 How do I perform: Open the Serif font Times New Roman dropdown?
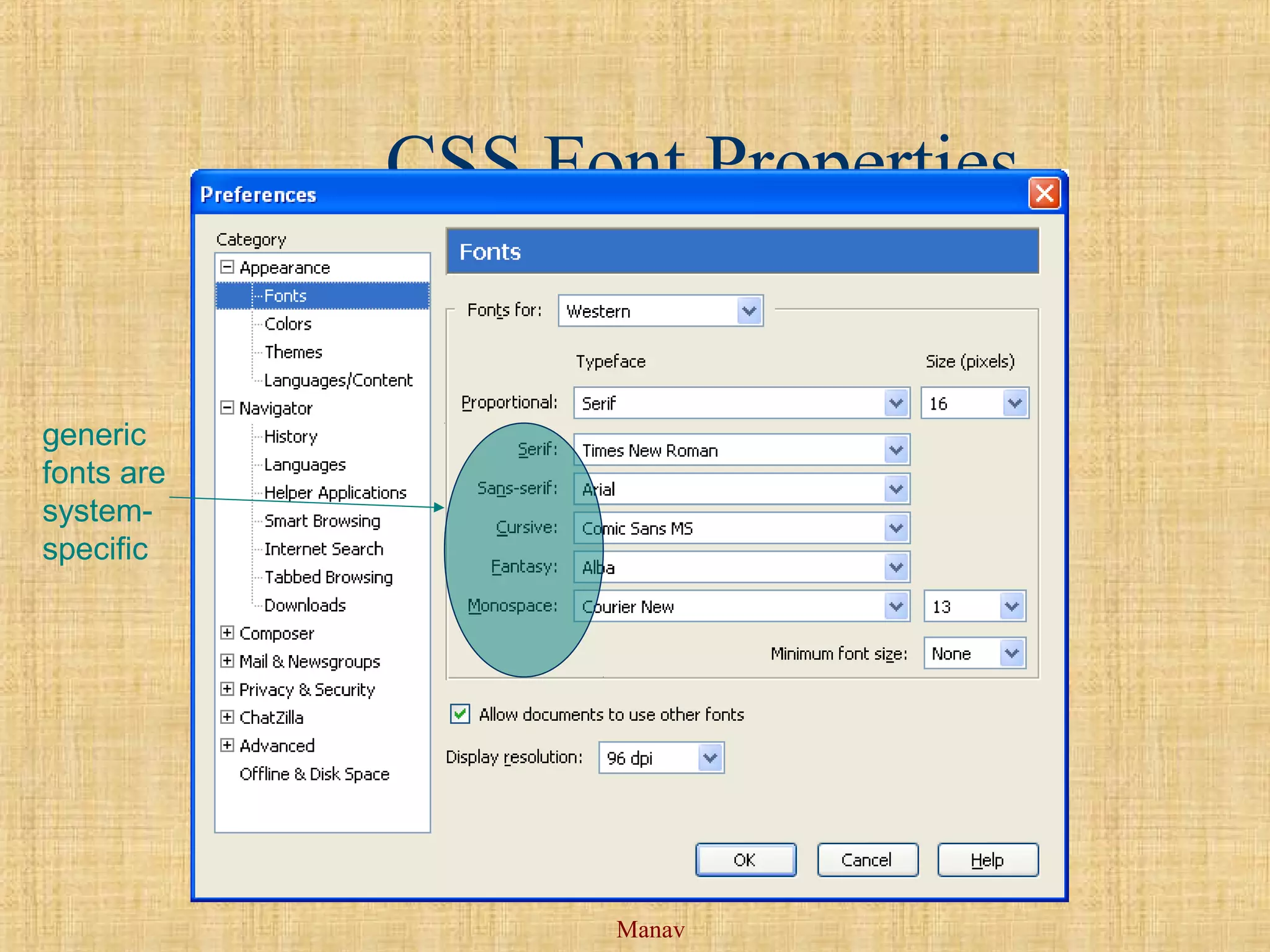click(896, 450)
